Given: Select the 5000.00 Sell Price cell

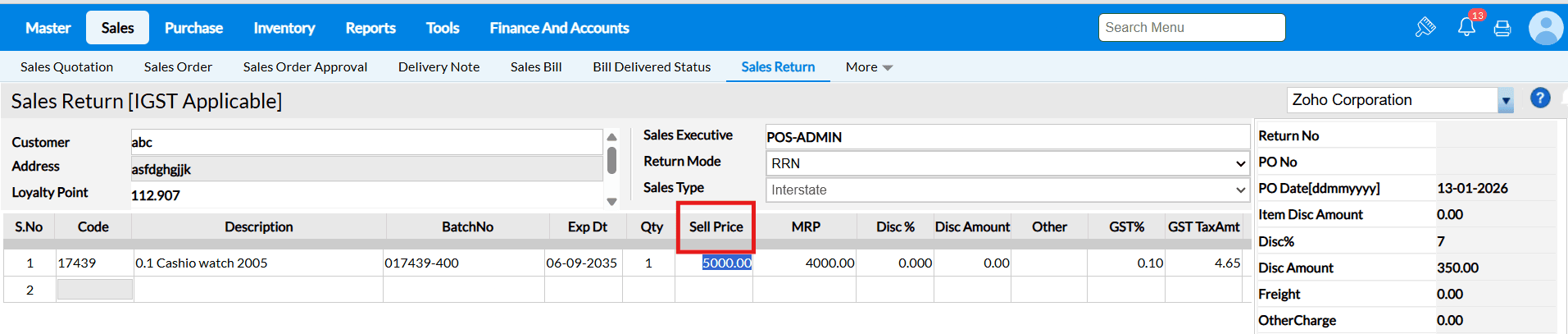Looking at the screenshot, I should 726,263.
